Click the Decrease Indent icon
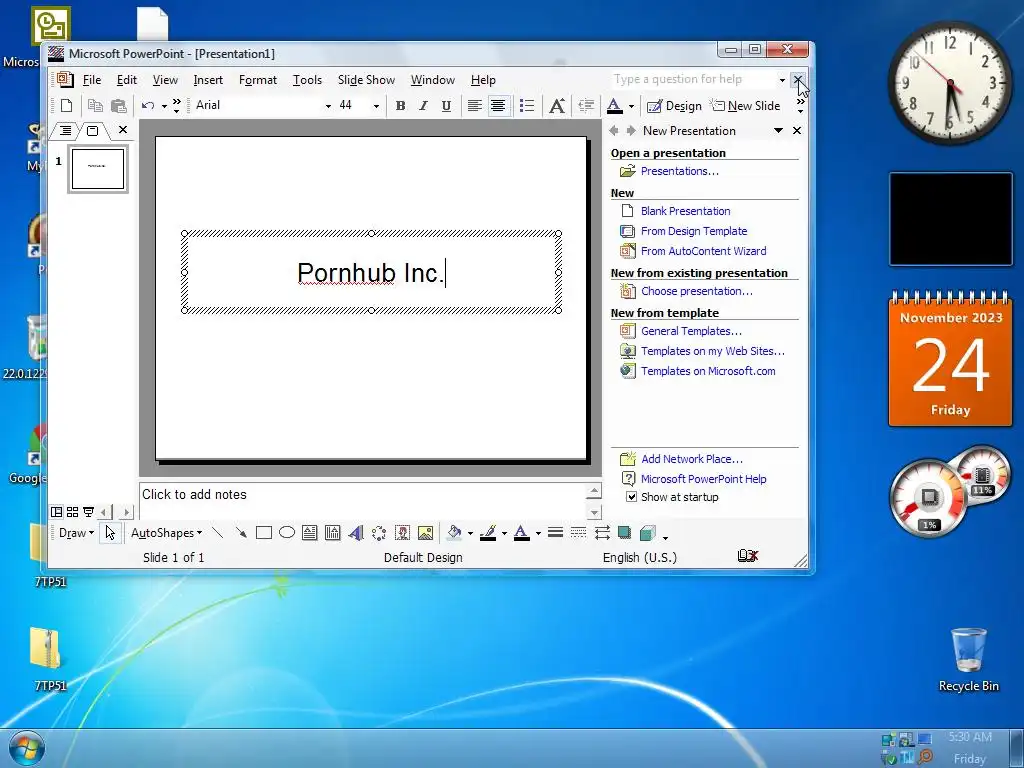Image resolution: width=1024 pixels, height=768 pixels. click(586, 105)
